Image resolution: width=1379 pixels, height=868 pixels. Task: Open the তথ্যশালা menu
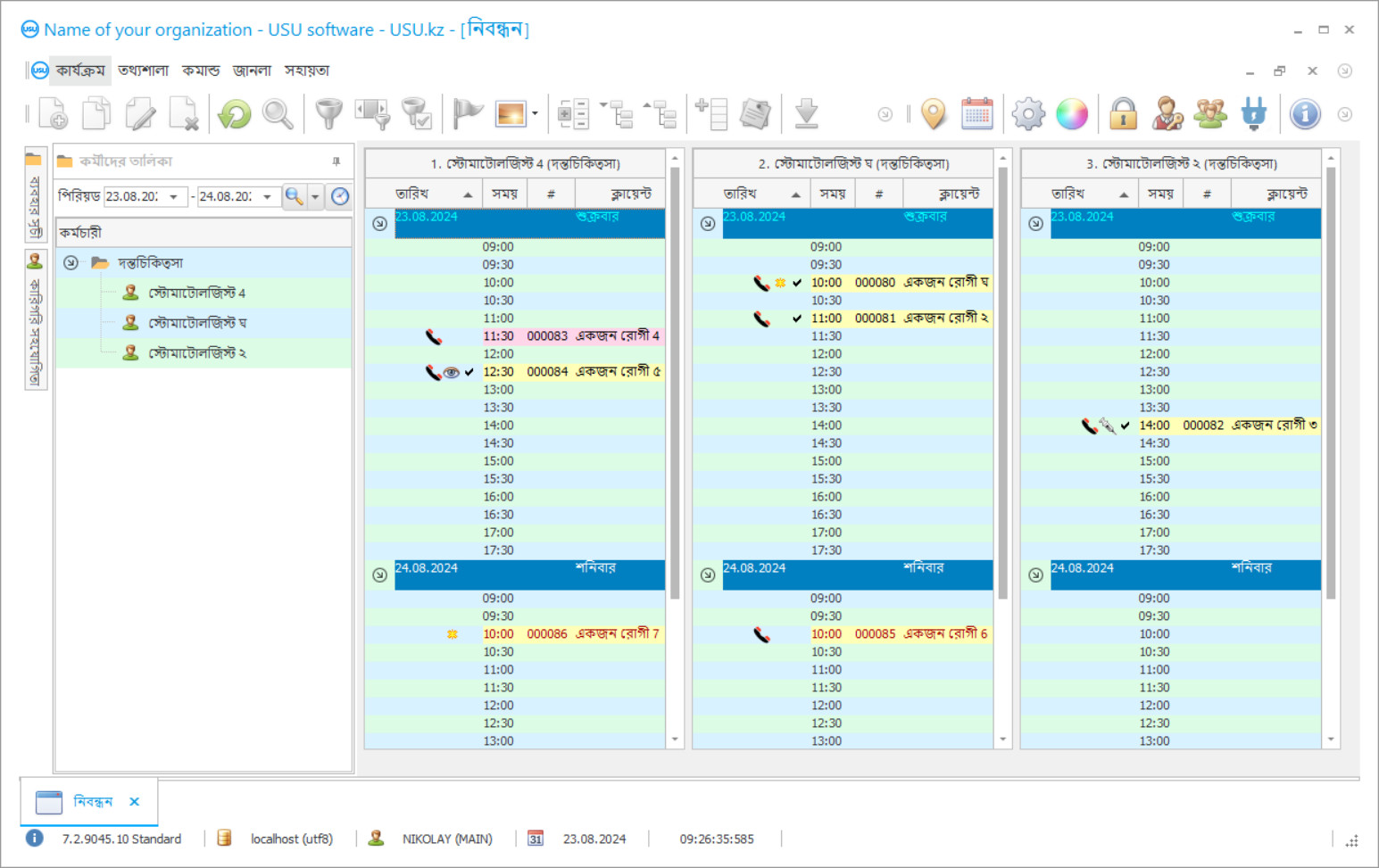143,70
